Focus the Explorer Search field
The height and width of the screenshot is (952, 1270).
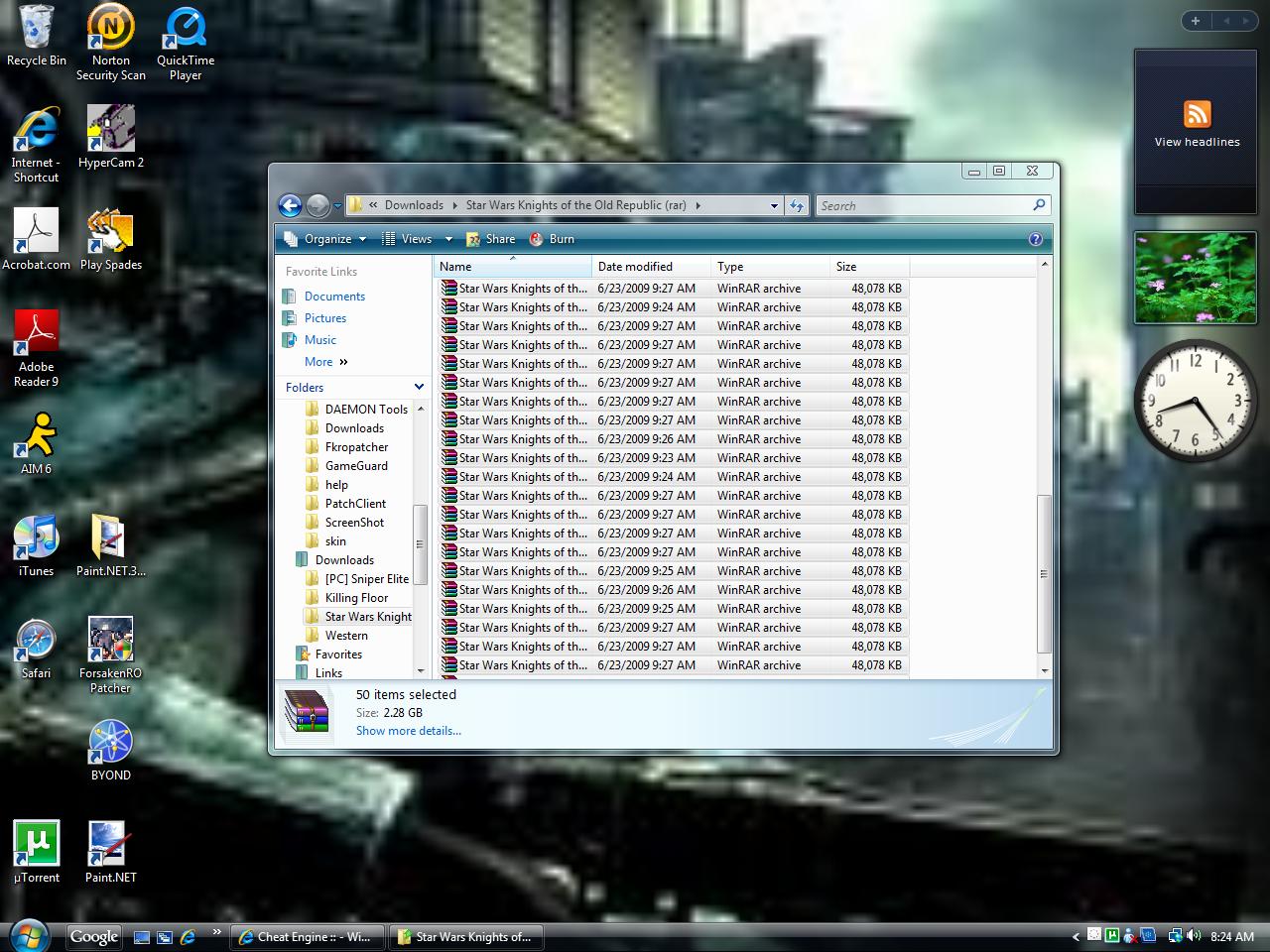(x=933, y=205)
